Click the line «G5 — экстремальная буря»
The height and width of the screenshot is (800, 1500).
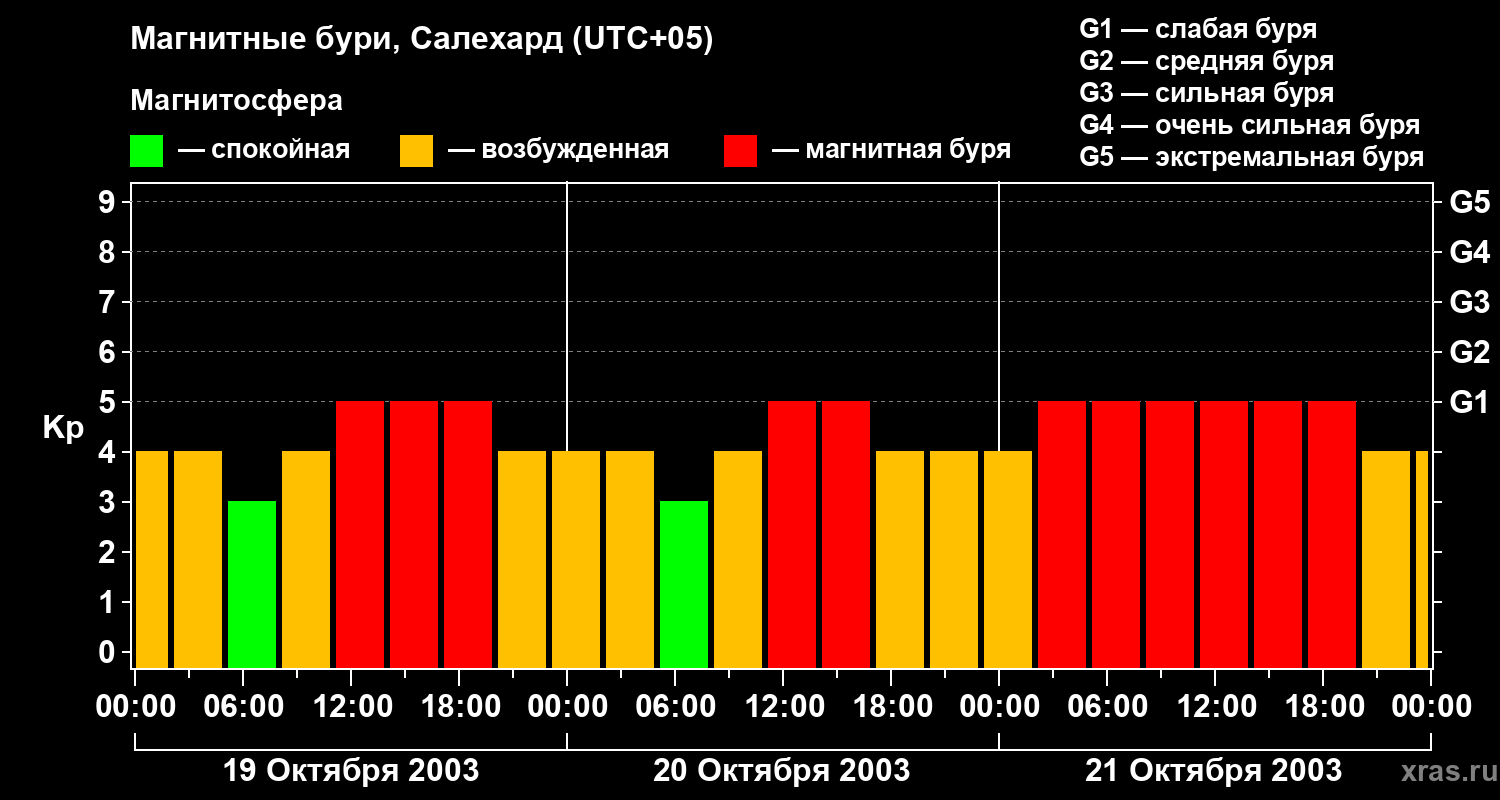tap(1251, 157)
